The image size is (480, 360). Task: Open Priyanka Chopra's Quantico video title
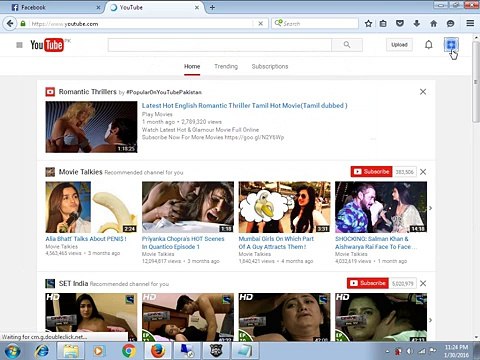click(183, 243)
